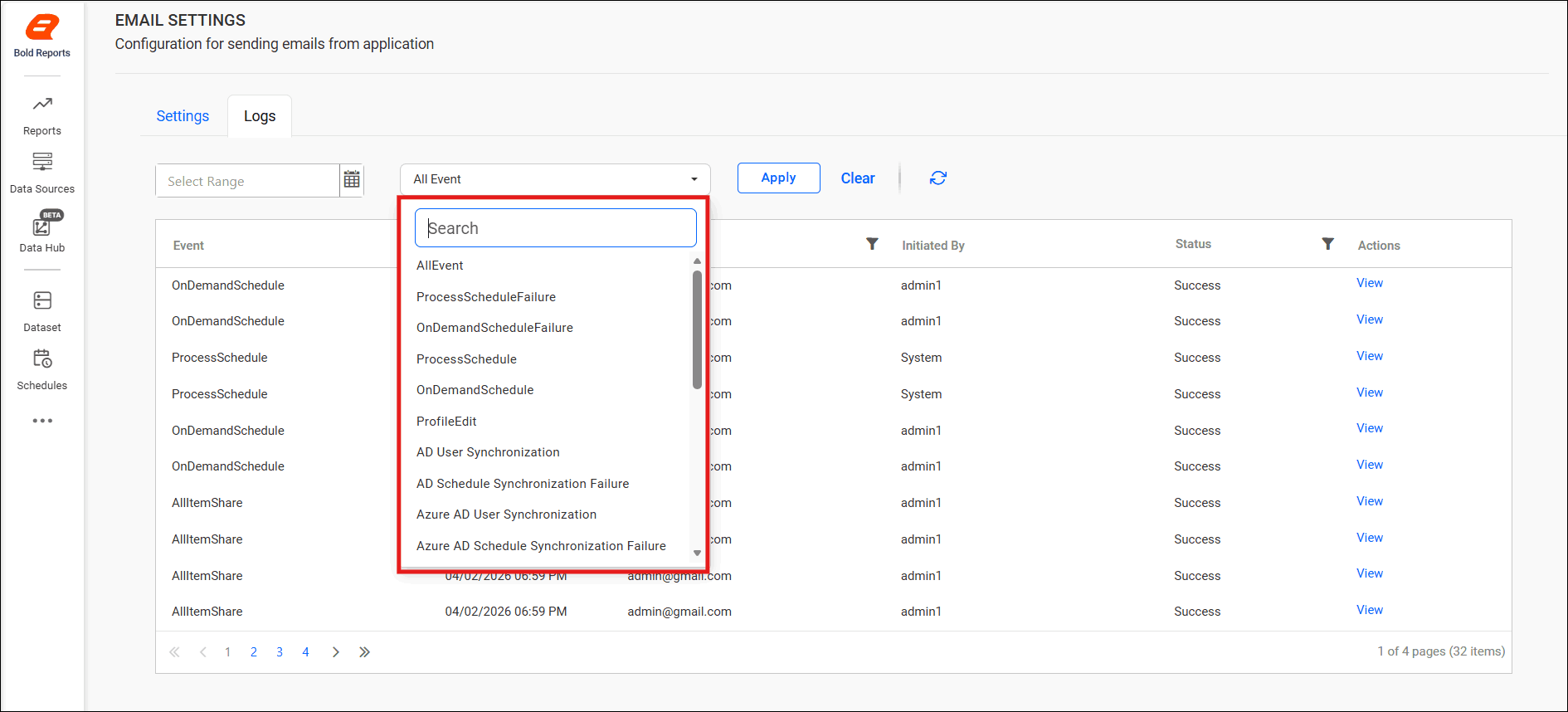Click View on the last AllItemShare row

1369,610
